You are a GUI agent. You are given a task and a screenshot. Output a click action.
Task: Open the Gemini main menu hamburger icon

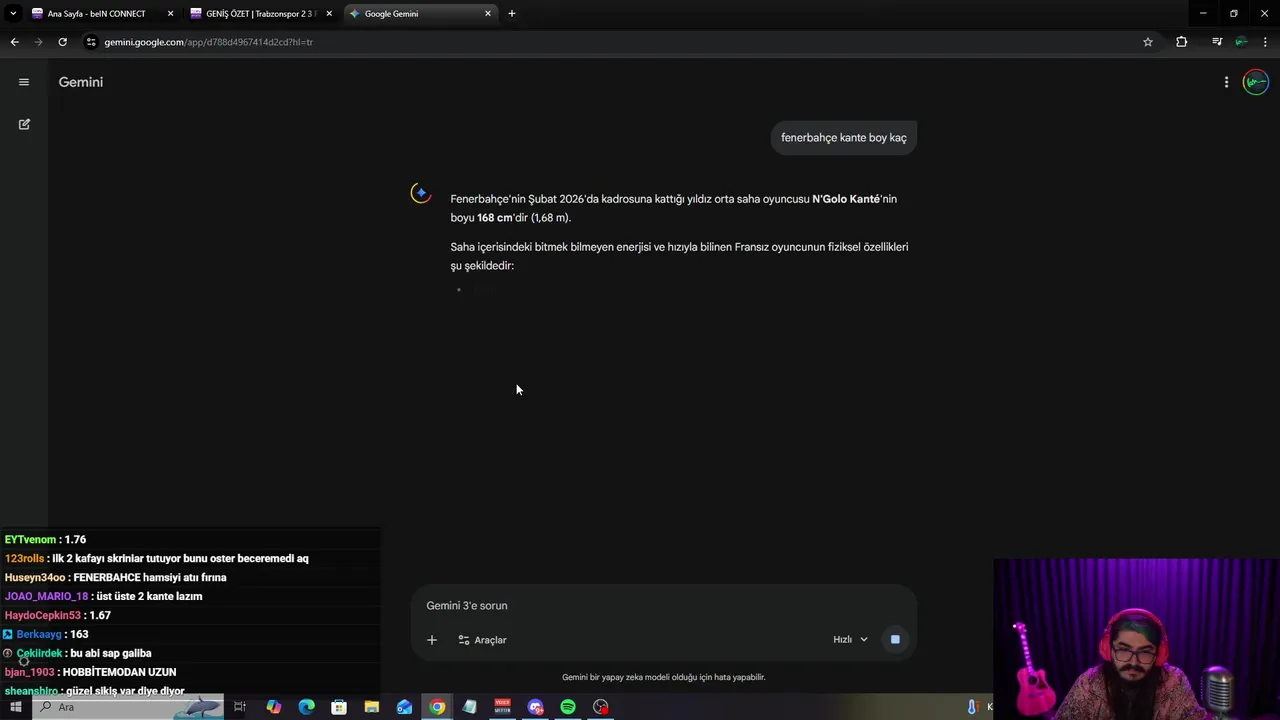(24, 82)
